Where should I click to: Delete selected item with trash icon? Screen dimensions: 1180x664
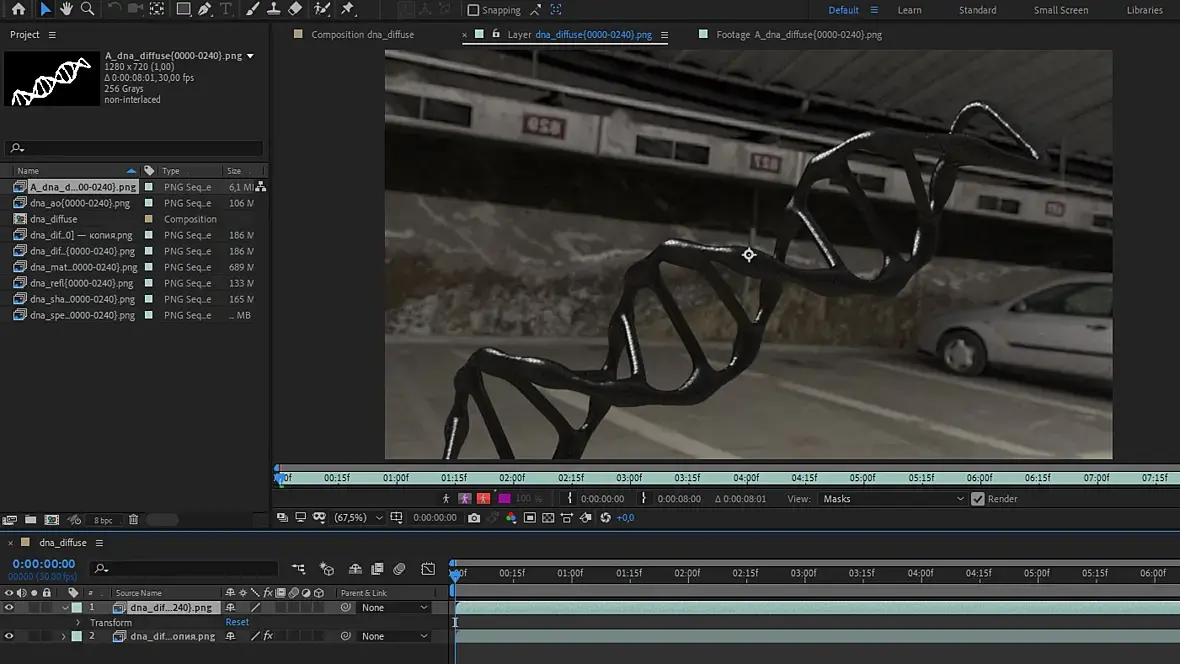[x=133, y=520]
